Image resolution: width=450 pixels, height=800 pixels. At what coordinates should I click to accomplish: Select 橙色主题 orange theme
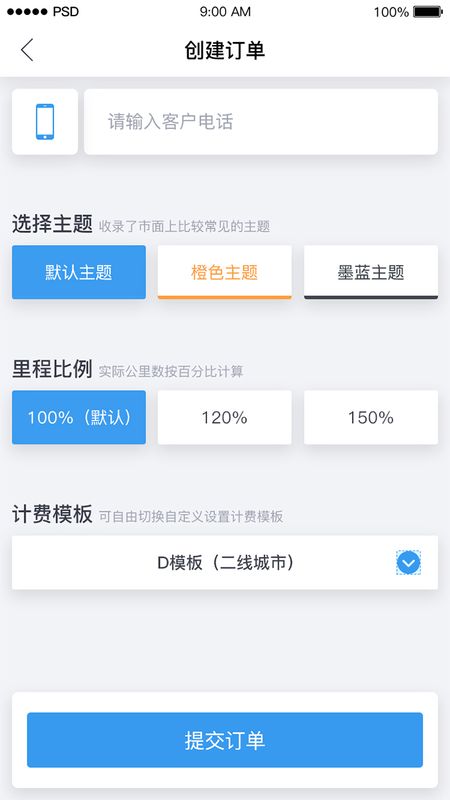pos(224,272)
